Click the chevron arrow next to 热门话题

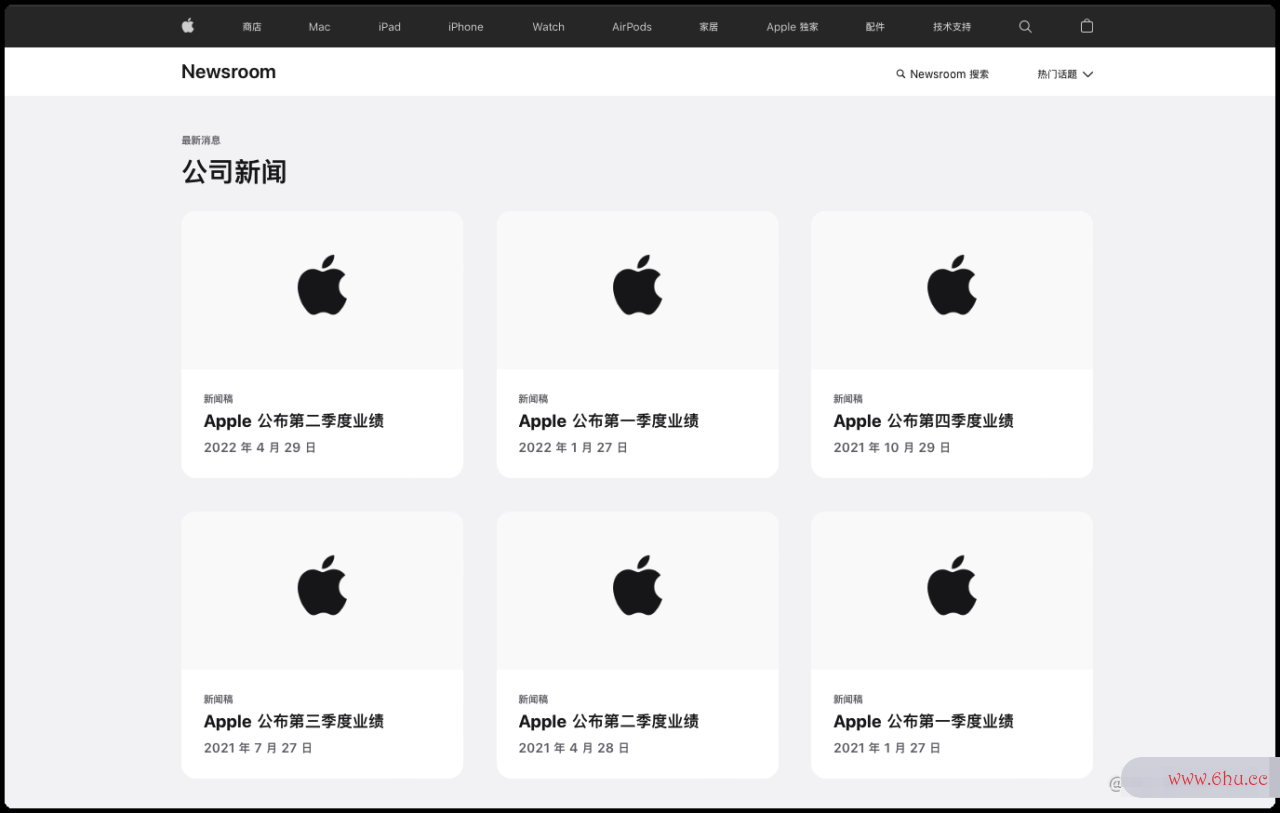coord(1088,74)
